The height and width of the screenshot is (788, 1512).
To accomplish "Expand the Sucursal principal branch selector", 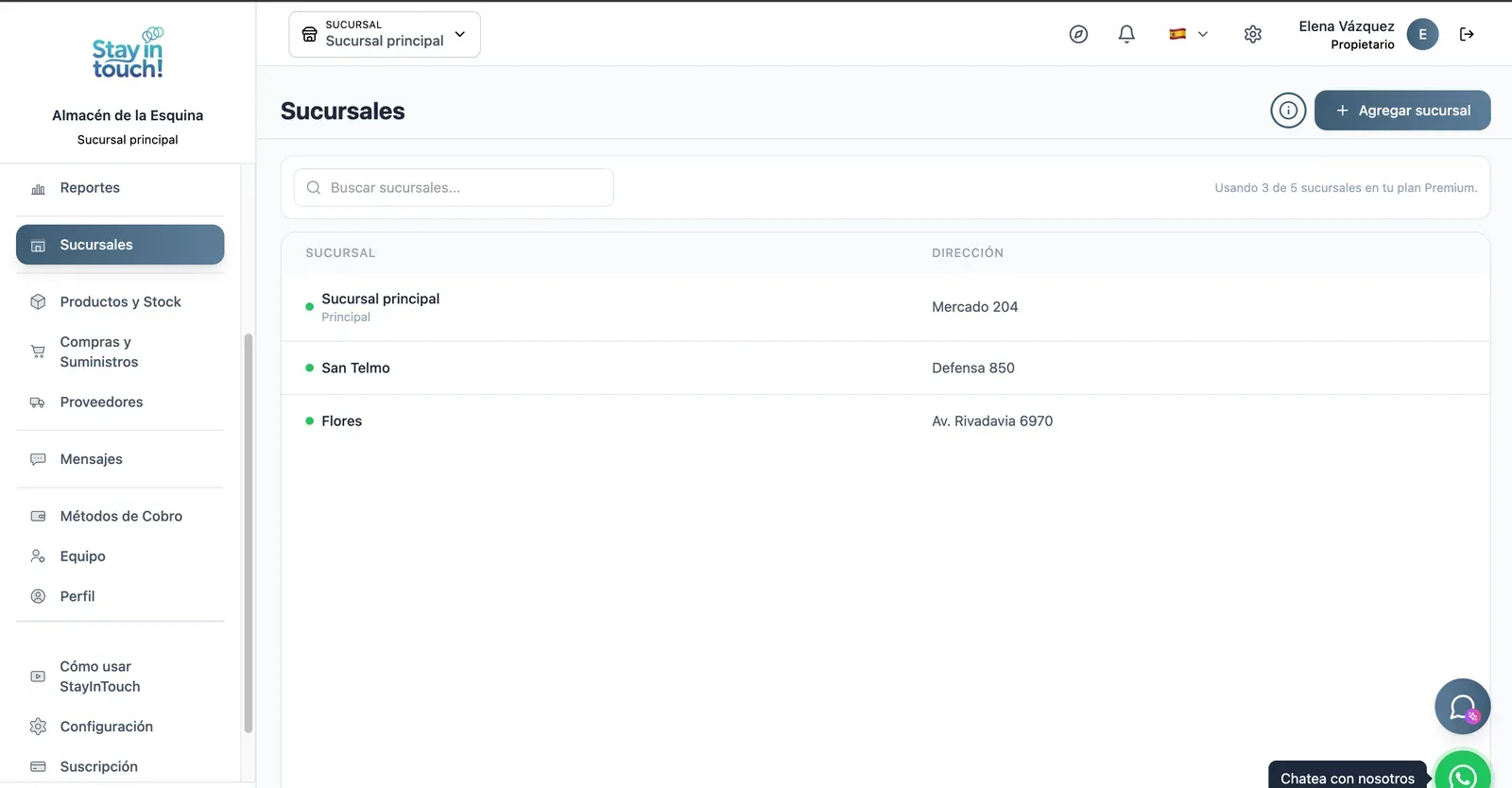I will pos(385,34).
